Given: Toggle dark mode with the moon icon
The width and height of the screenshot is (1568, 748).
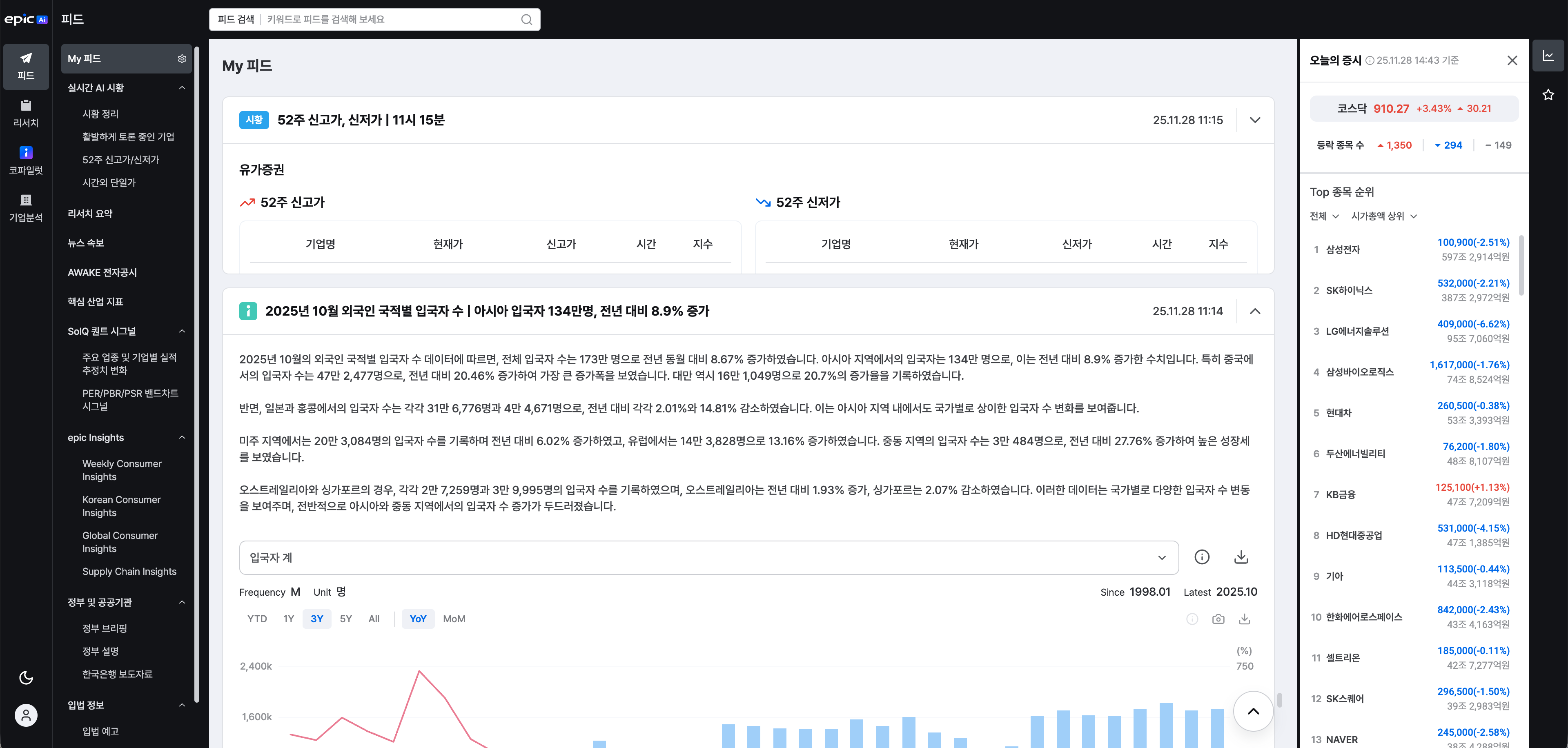Looking at the screenshot, I should 26,677.
